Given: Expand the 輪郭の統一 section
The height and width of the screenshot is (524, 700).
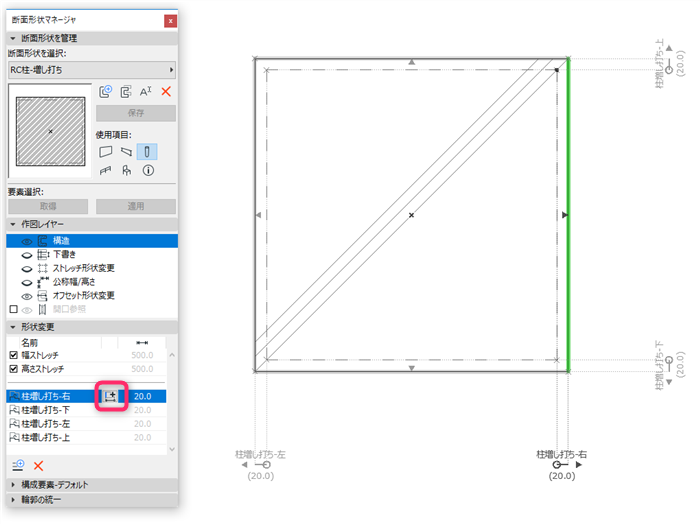Looking at the screenshot, I should point(12,499).
